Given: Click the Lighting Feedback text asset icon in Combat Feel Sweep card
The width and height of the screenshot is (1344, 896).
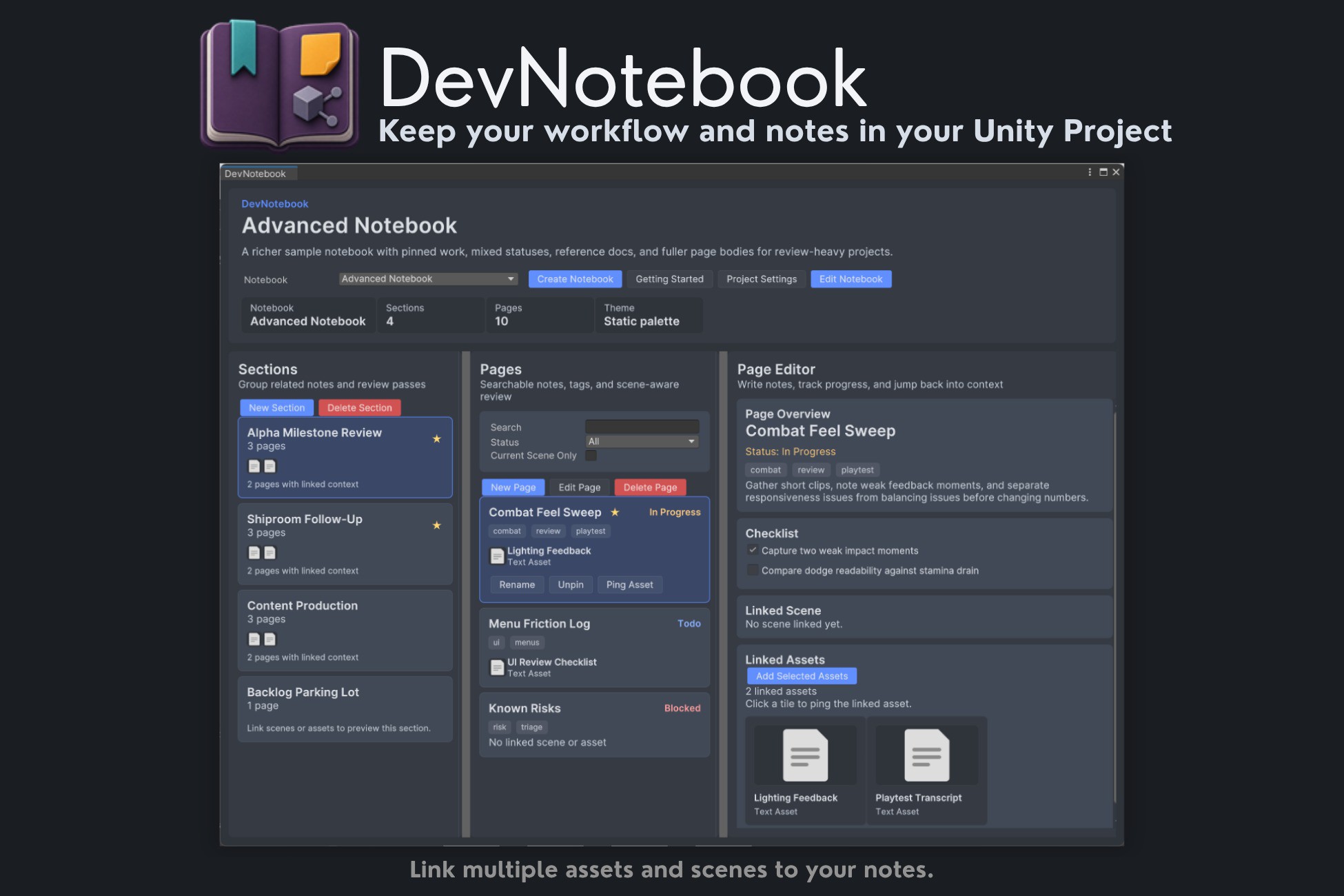Looking at the screenshot, I should 497,556.
